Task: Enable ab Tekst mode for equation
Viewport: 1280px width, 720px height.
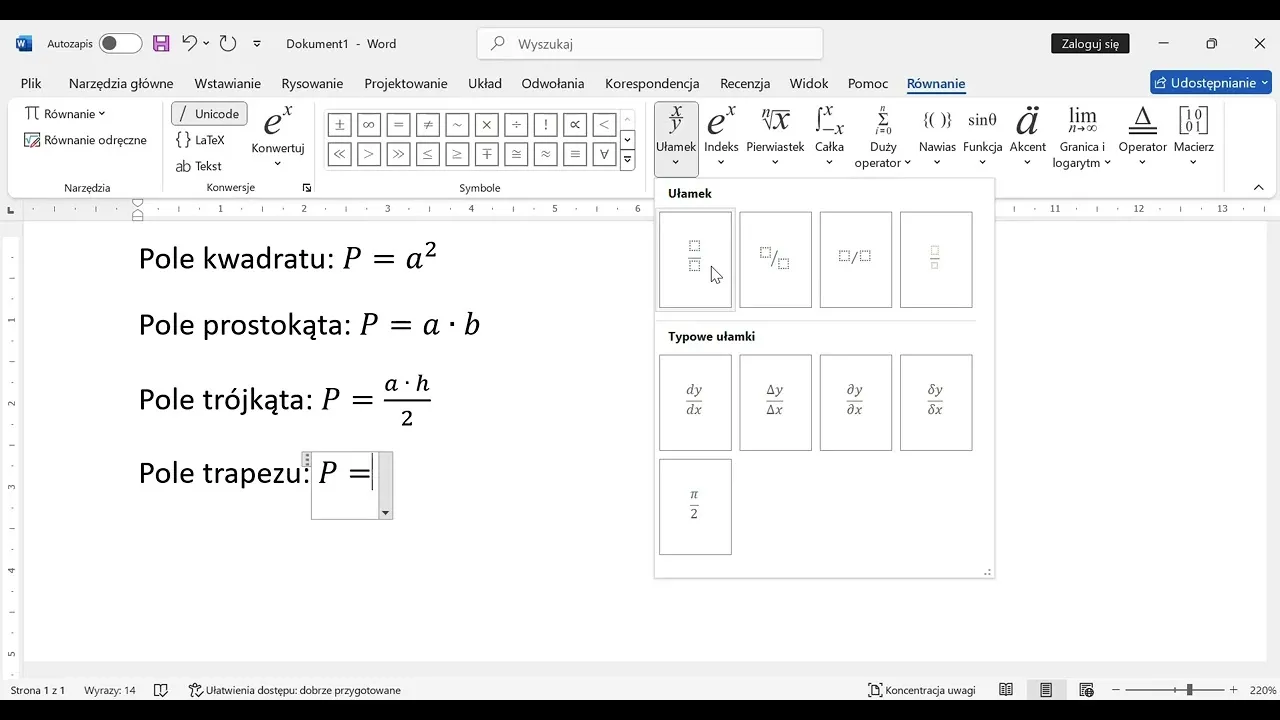Action: pos(199,166)
